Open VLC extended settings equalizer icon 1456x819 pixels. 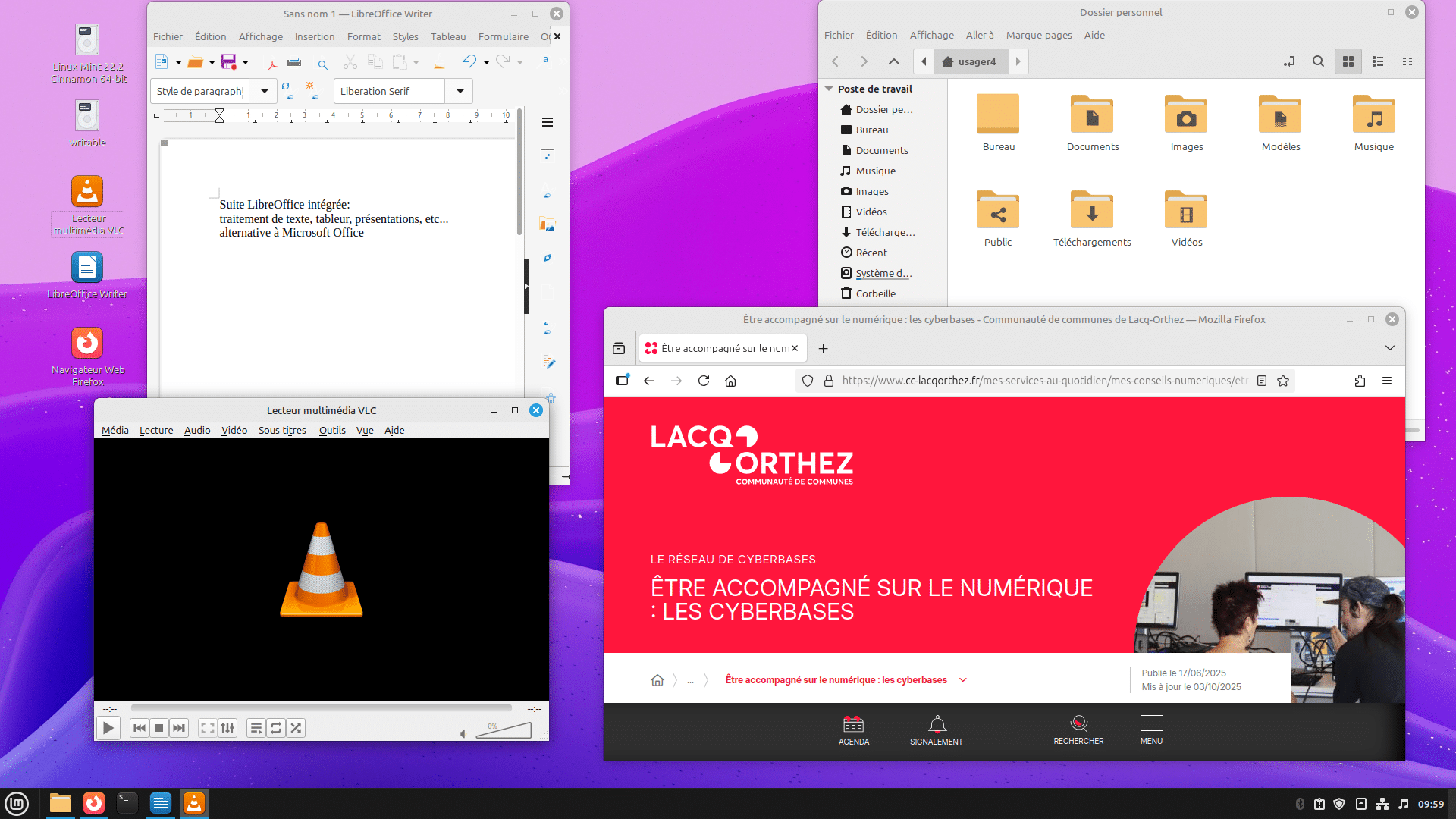pos(227,728)
